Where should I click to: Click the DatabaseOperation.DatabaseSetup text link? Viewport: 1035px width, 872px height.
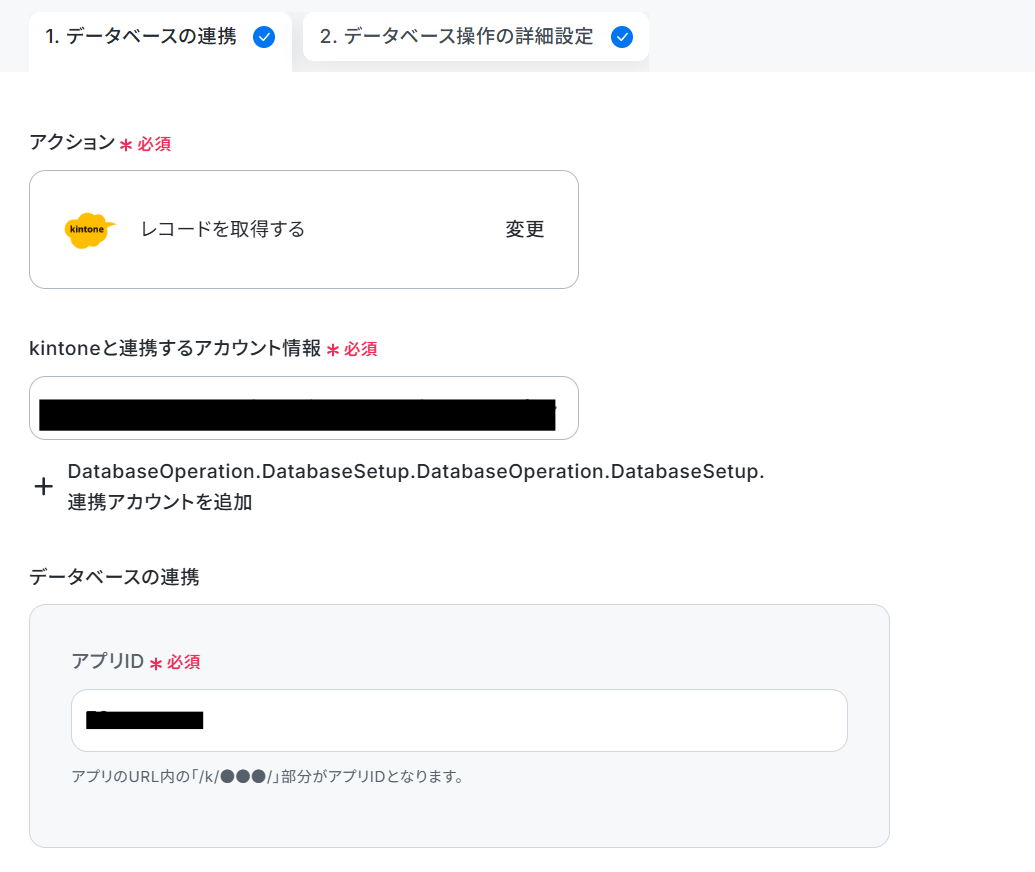[x=416, y=471]
